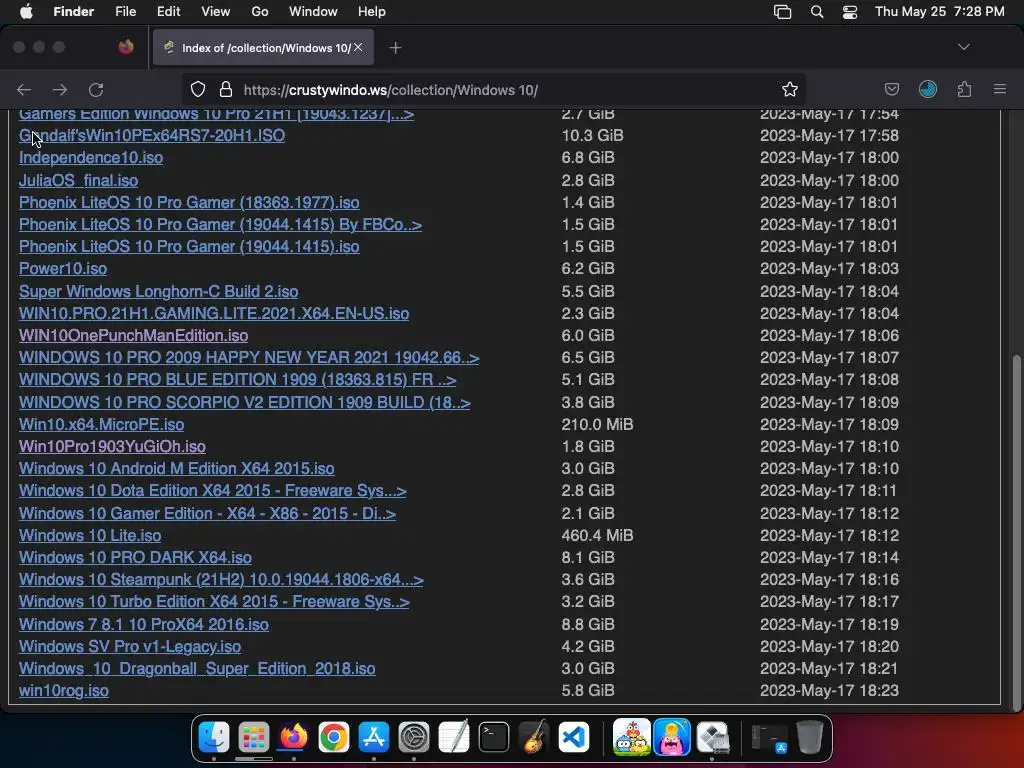Click the Firefox View pinned icon

point(126,47)
